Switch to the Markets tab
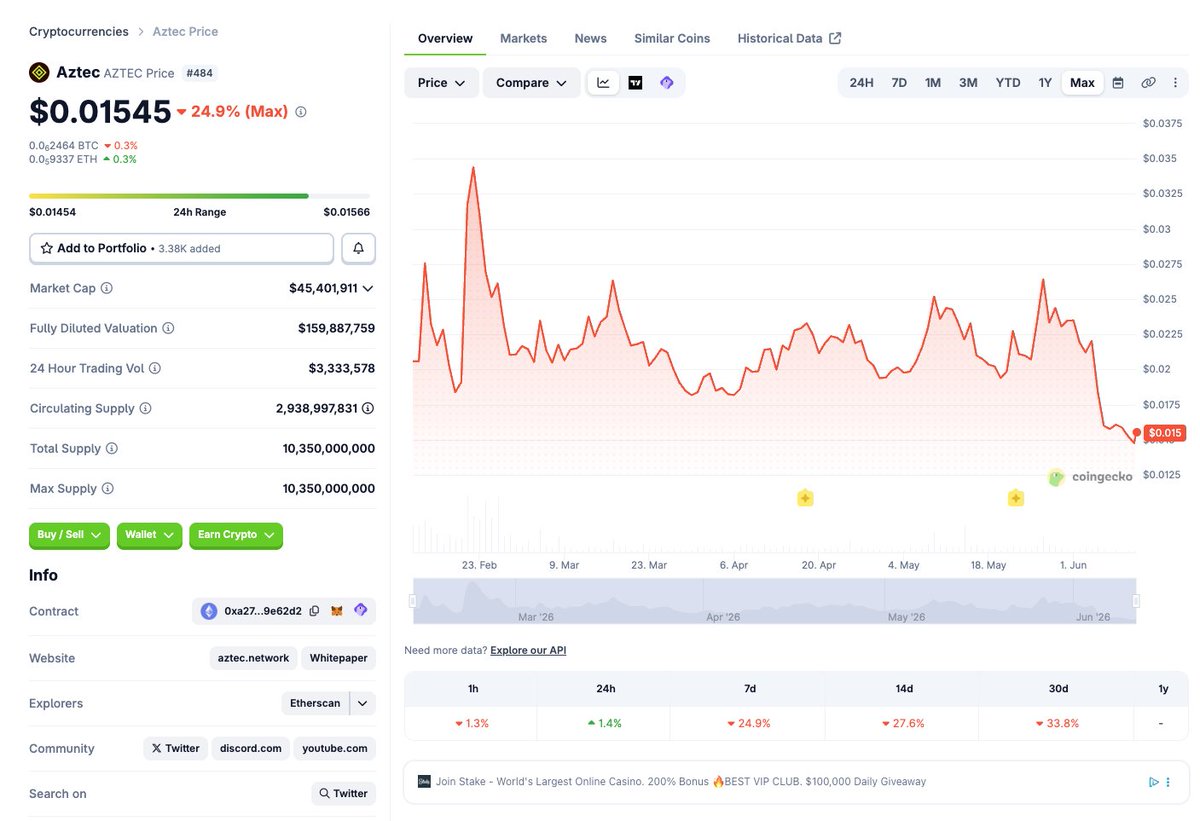Image resolution: width=1200 pixels, height=821 pixels. [523, 38]
